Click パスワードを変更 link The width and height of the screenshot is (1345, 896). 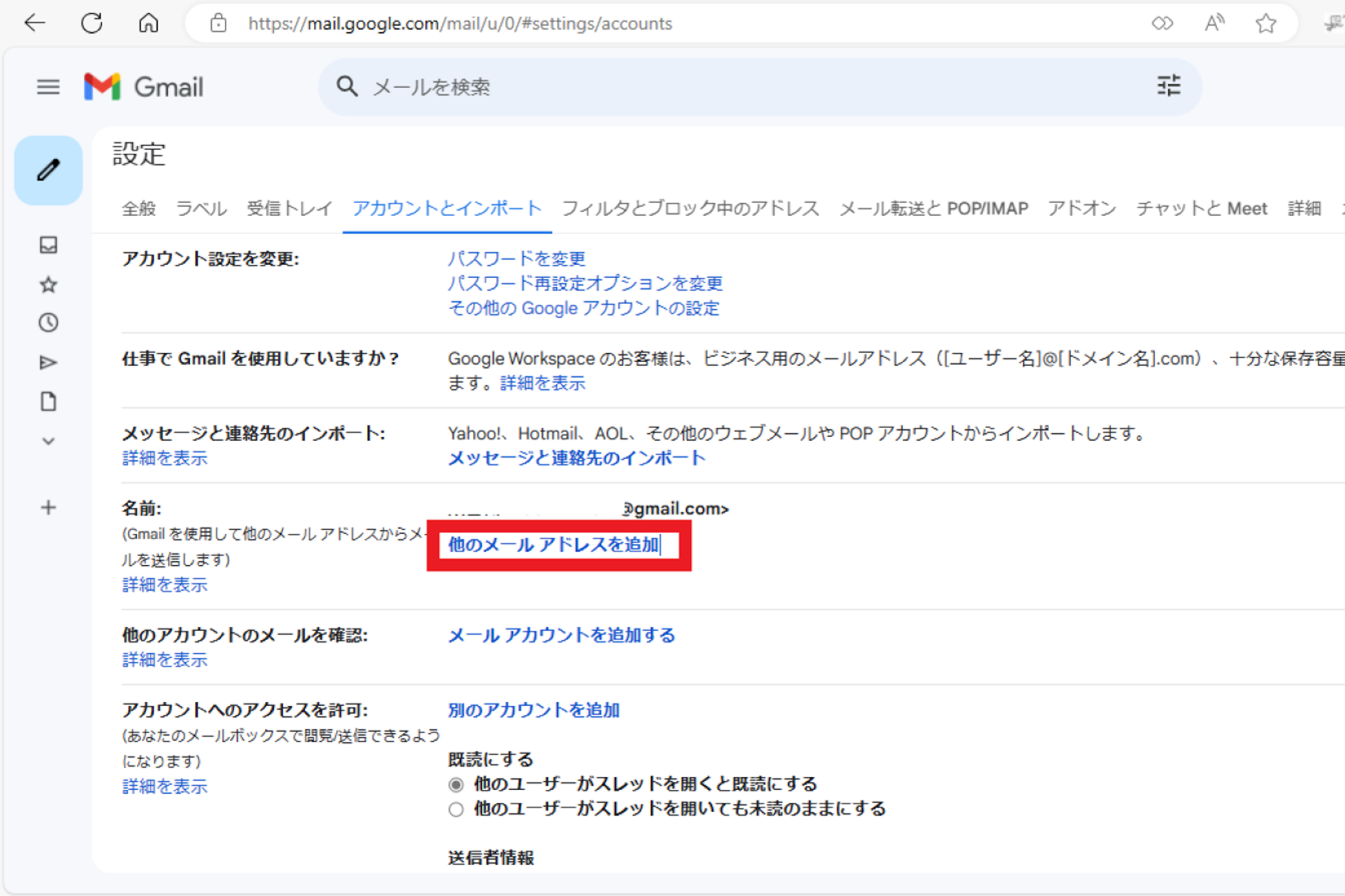point(516,259)
